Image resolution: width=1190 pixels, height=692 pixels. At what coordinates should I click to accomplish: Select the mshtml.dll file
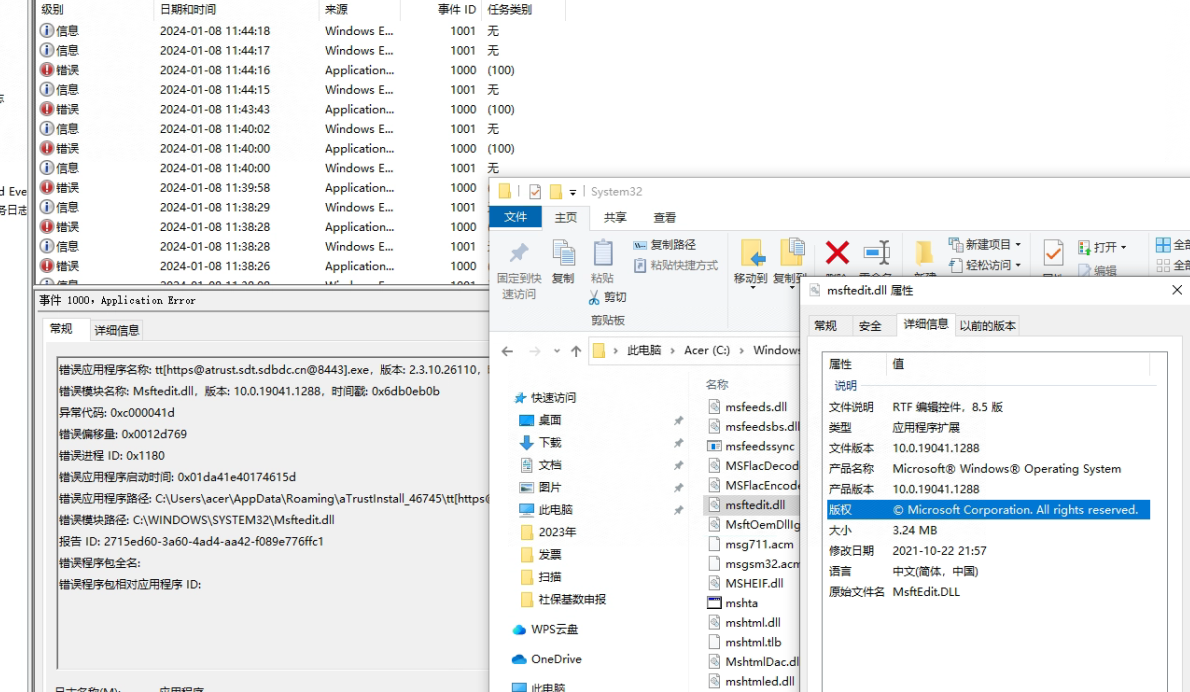(752, 622)
